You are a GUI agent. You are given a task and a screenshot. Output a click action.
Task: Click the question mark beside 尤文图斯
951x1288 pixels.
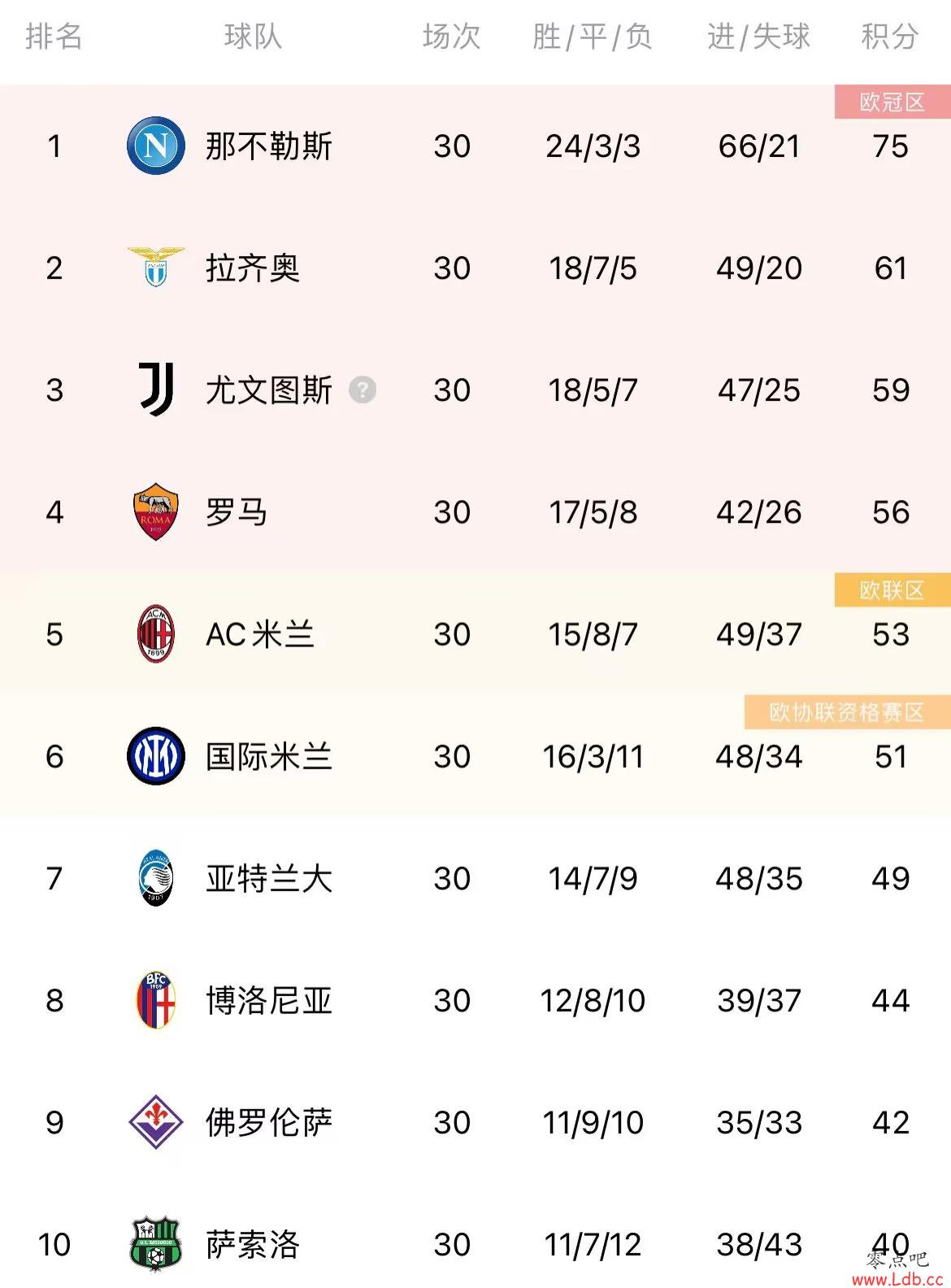(363, 389)
